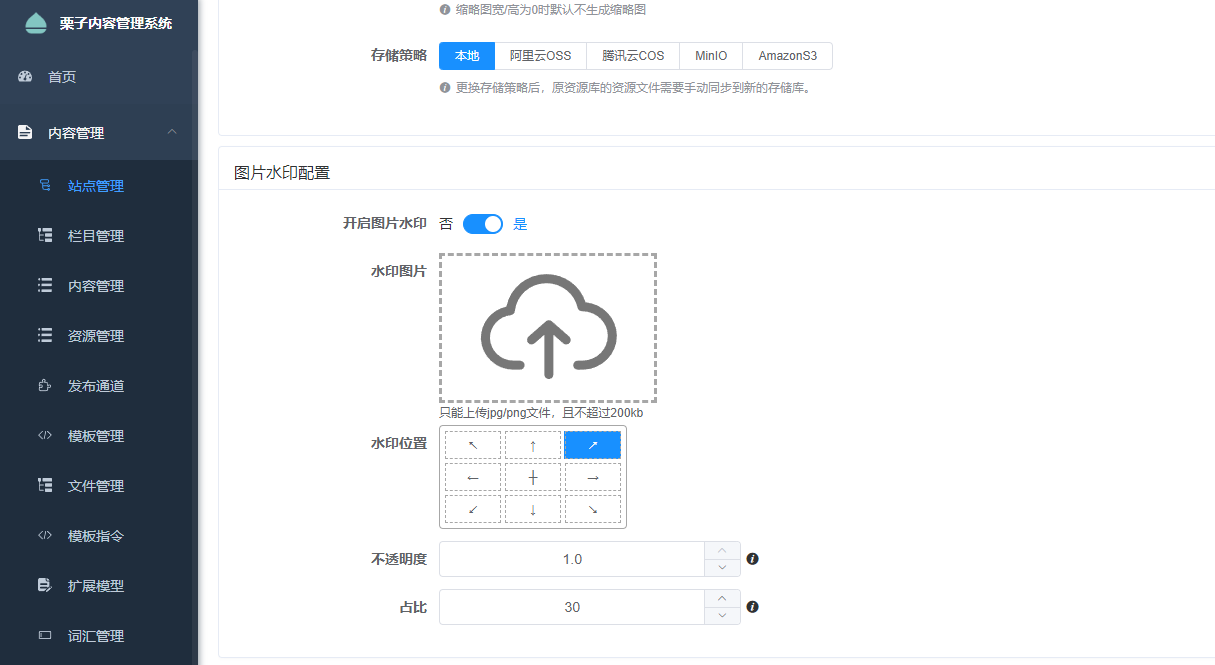
Task: Select top-right watermark position cell
Action: tap(592, 445)
